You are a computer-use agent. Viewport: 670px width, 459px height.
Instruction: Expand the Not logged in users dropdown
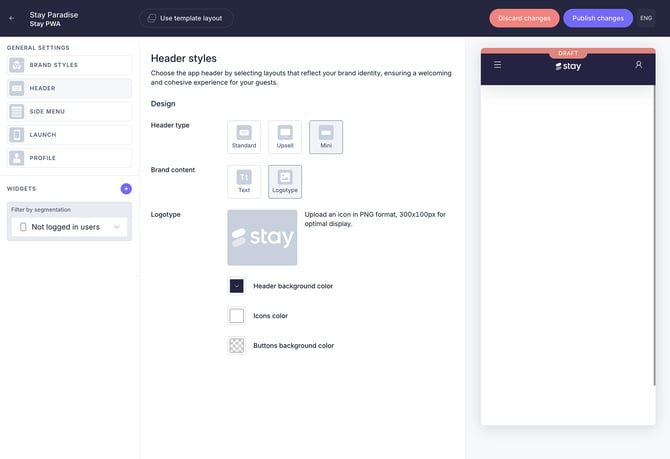point(69,227)
